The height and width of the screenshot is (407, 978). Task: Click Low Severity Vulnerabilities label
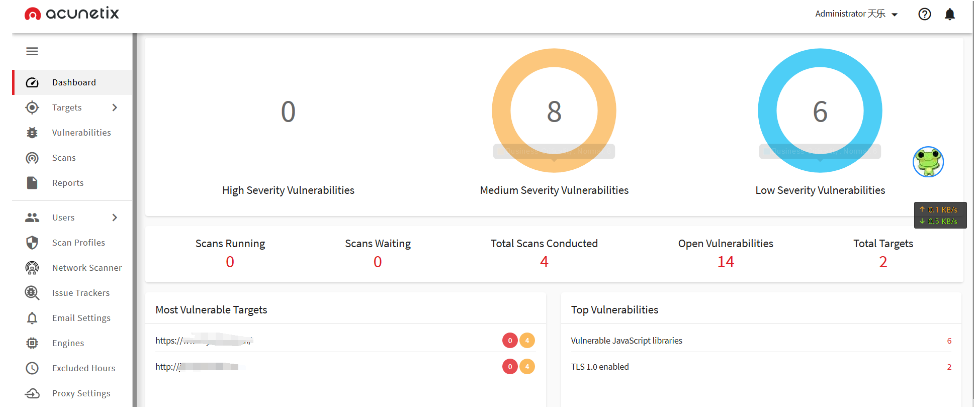click(x=820, y=190)
